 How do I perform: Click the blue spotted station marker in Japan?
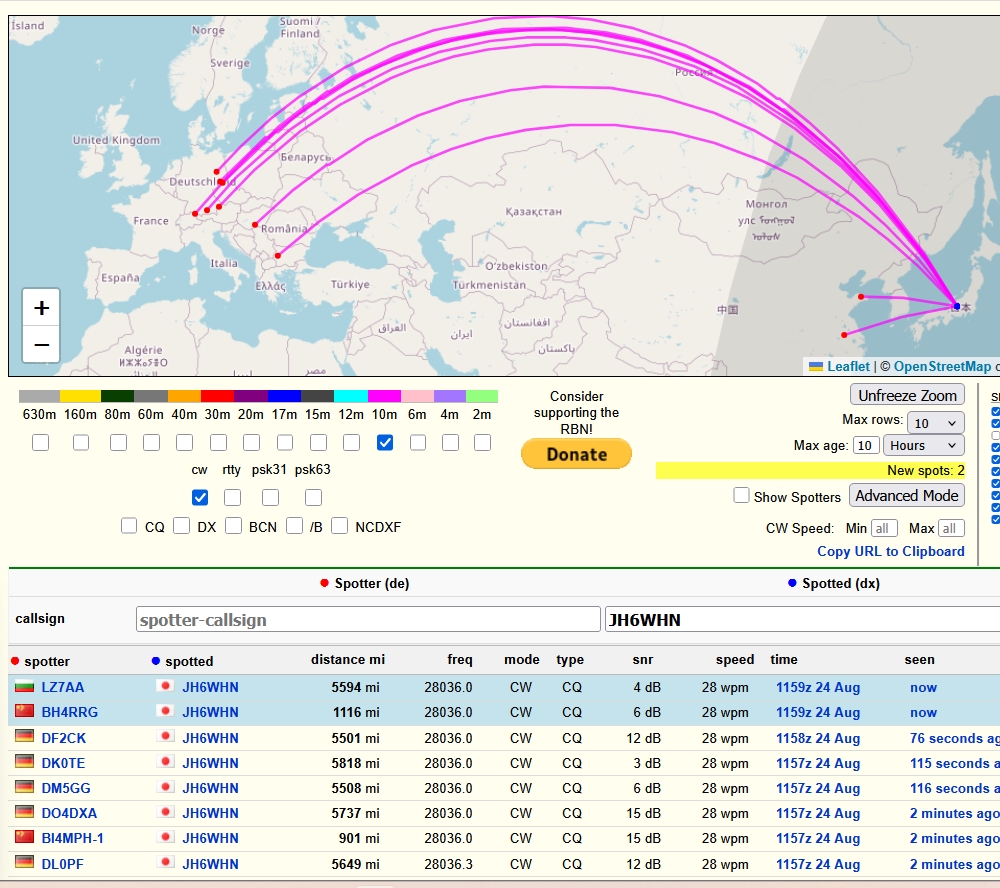pos(956,306)
